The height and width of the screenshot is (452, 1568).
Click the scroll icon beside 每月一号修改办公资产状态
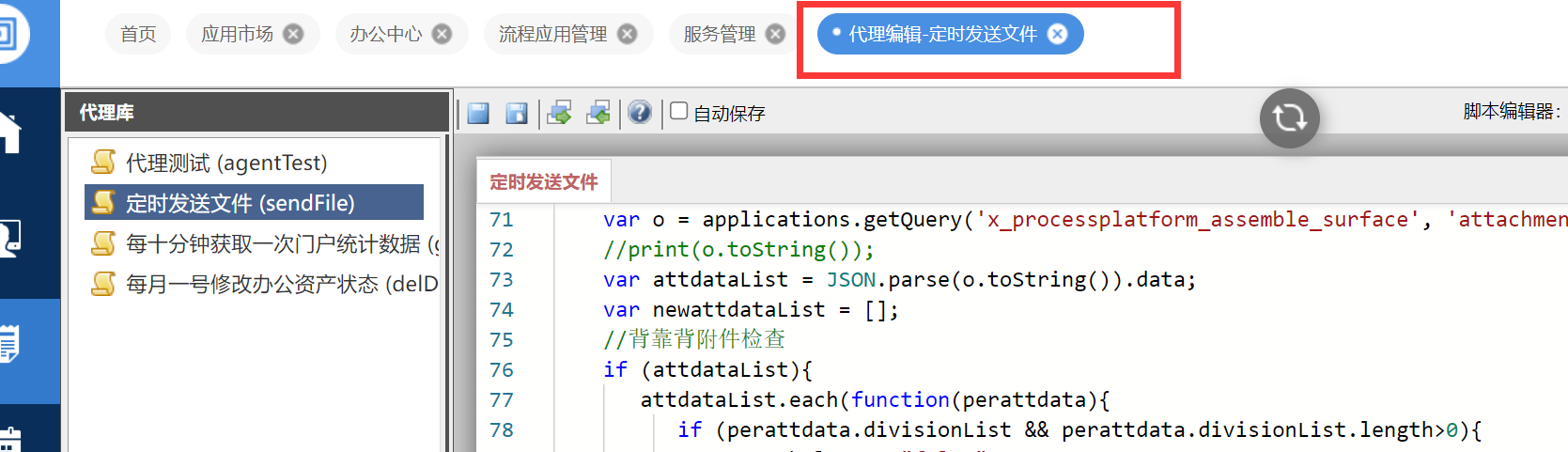(x=103, y=283)
